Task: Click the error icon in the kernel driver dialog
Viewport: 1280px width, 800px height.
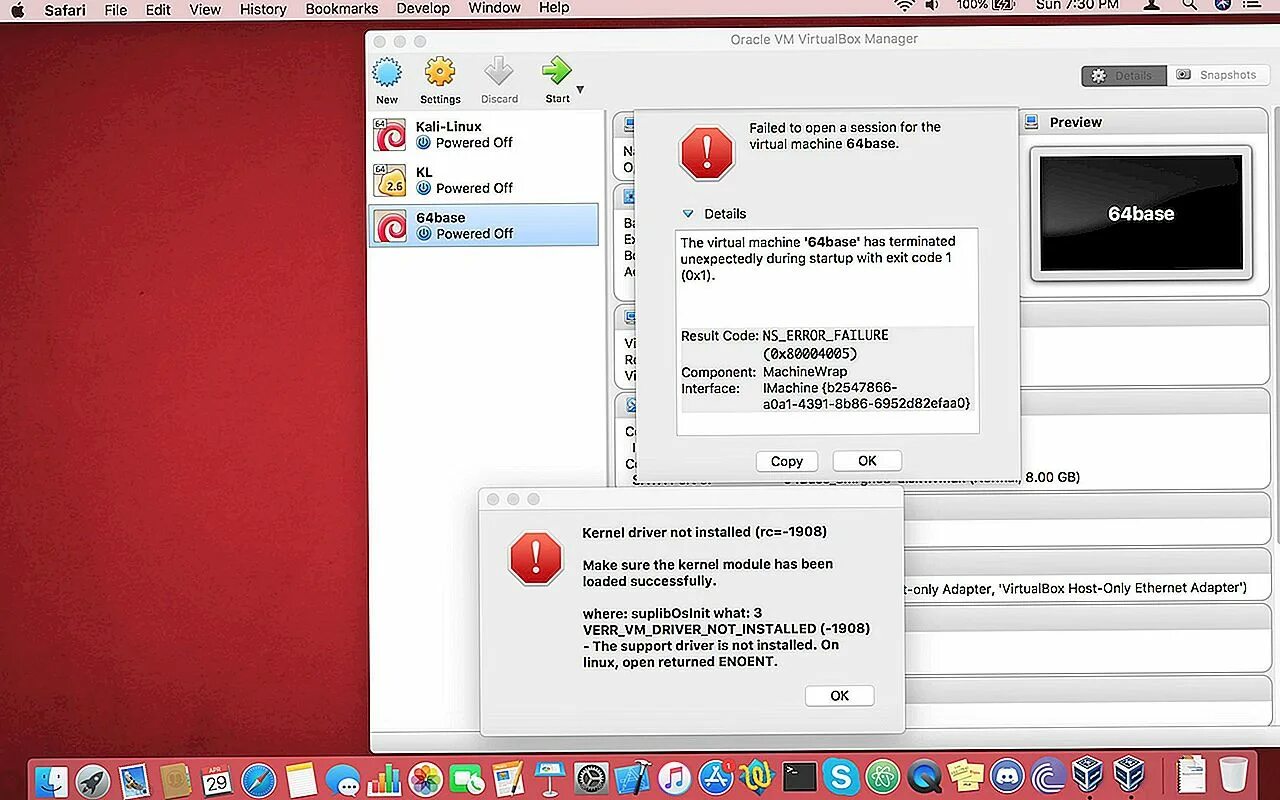Action: click(536, 557)
